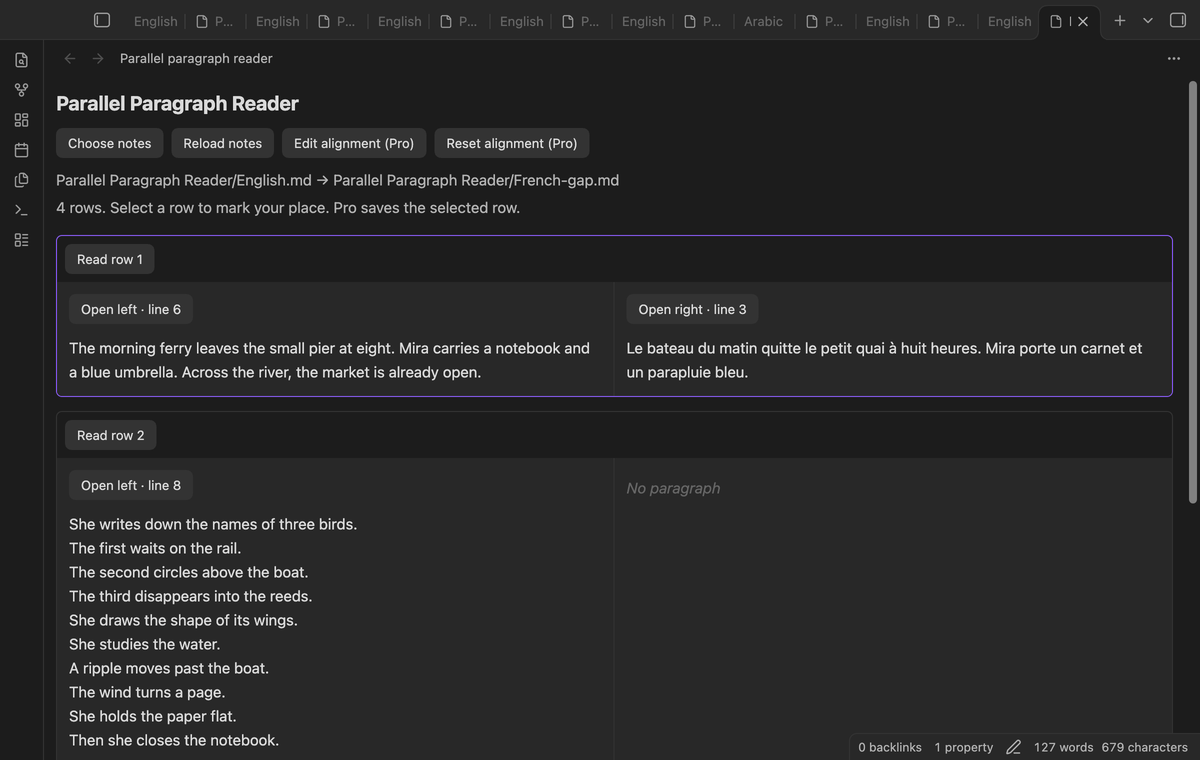Click 'The third disappears into the reeds.'
The height and width of the screenshot is (760, 1200).
[x=191, y=596]
